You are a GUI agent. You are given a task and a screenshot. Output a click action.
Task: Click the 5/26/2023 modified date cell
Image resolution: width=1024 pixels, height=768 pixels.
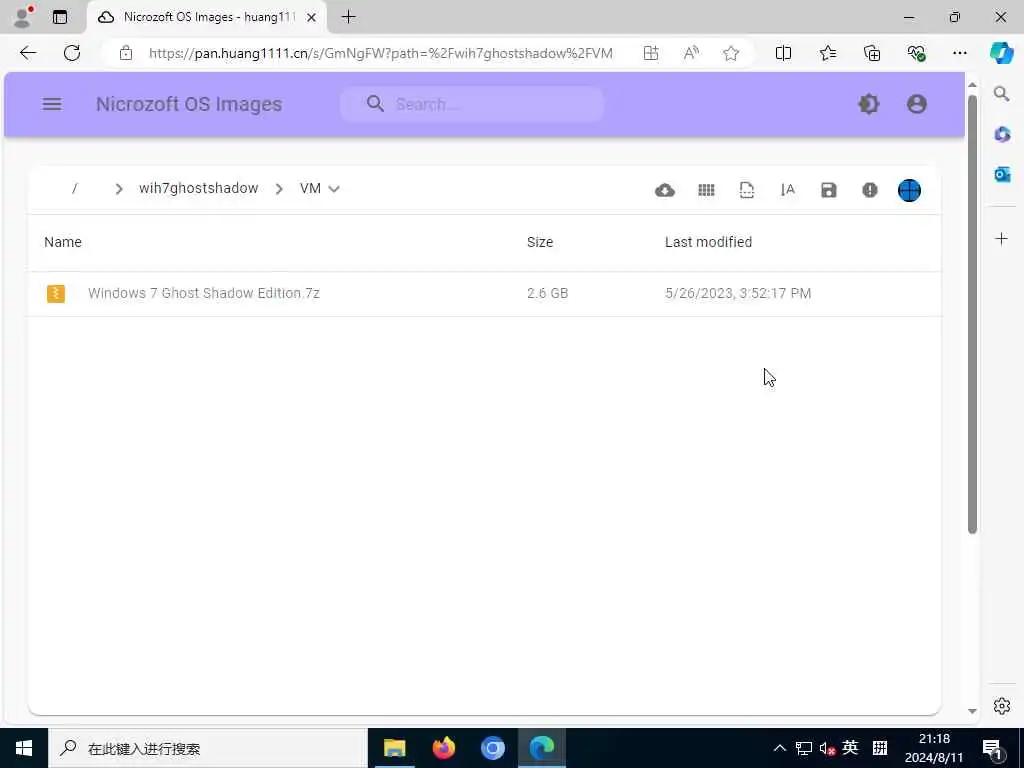738,293
